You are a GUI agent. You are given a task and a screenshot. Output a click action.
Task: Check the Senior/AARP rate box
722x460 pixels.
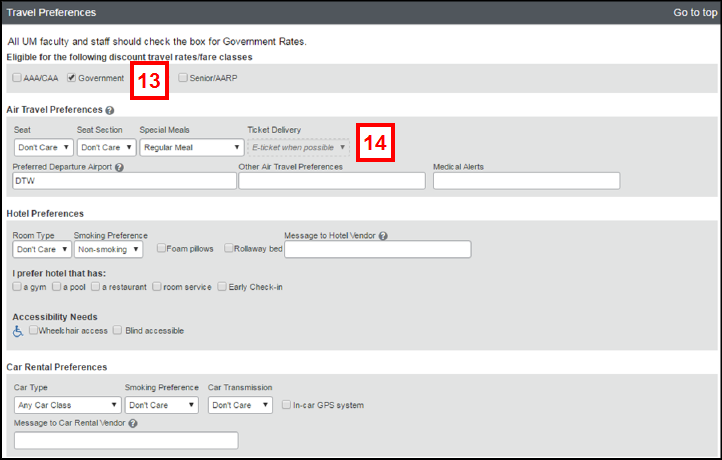coord(183,78)
